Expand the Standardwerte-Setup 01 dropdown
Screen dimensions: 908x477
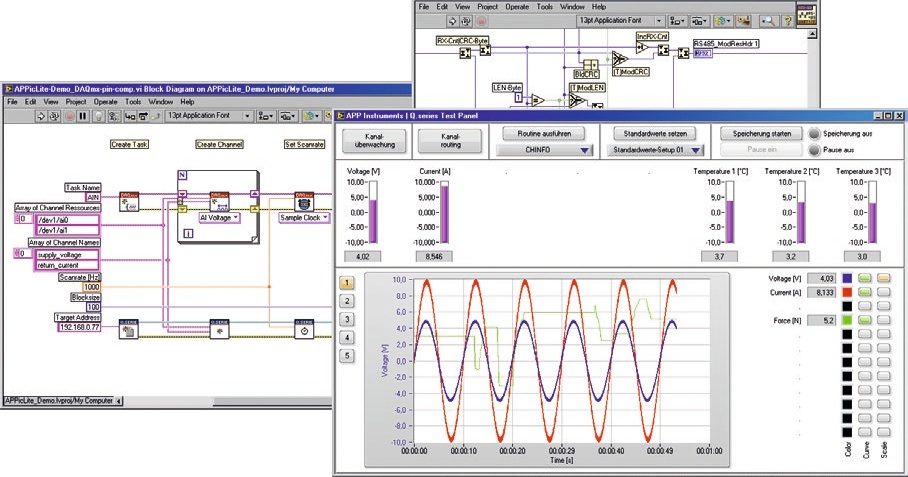coord(655,150)
